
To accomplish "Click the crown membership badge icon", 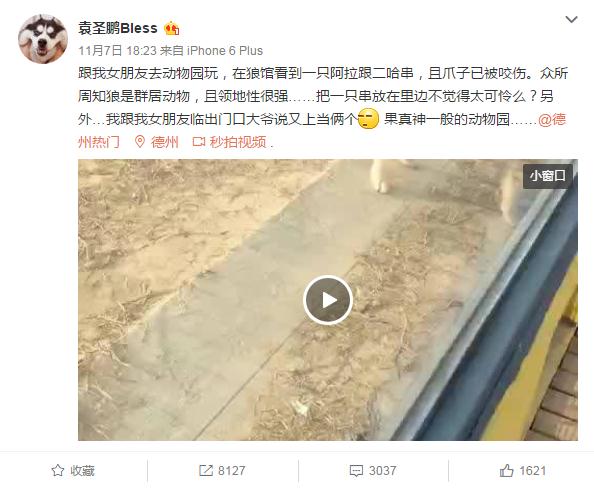I will point(172,28).
